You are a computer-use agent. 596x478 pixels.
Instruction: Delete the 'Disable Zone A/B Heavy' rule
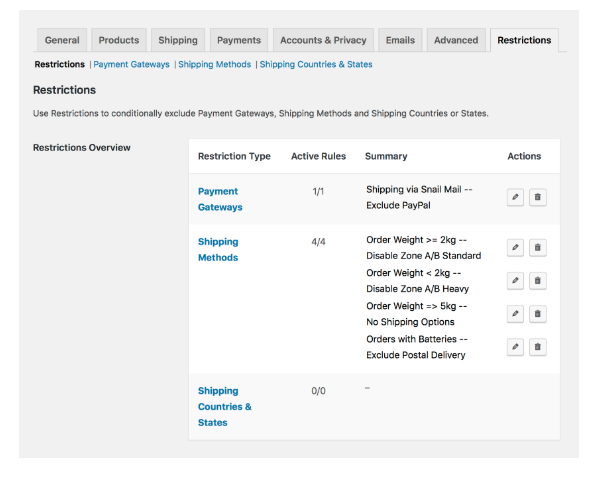[x=537, y=281]
